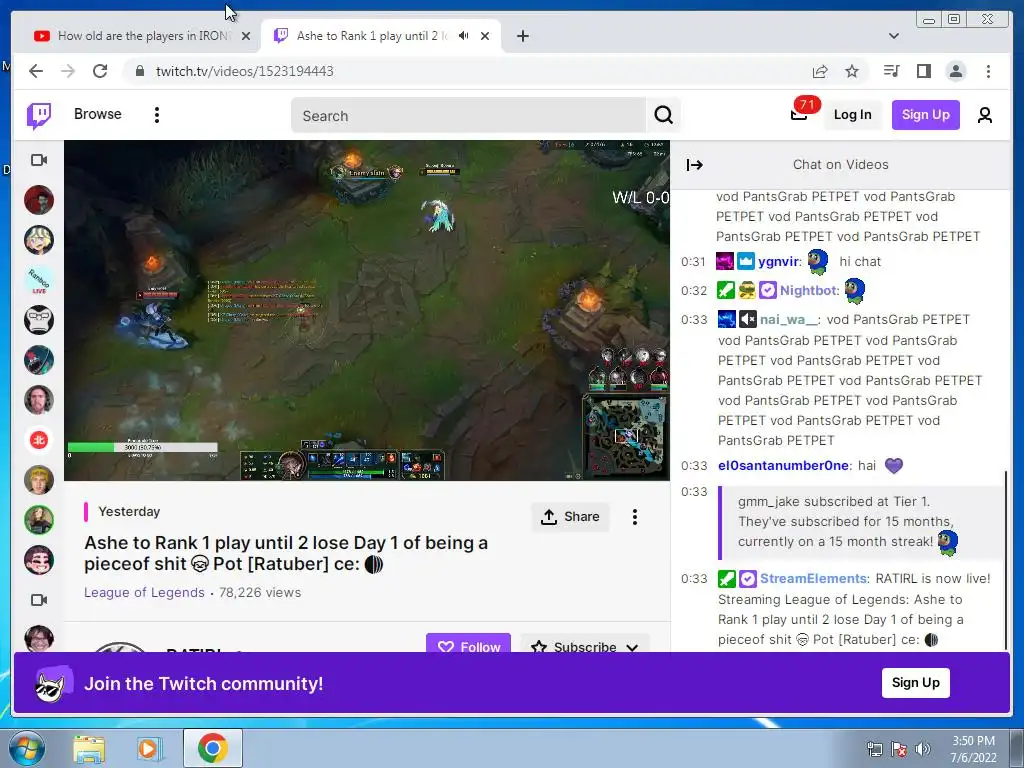This screenshot has width=1024, height=768.
Task: Open Windows Media Player from taskbar
Action: [148, 749]
